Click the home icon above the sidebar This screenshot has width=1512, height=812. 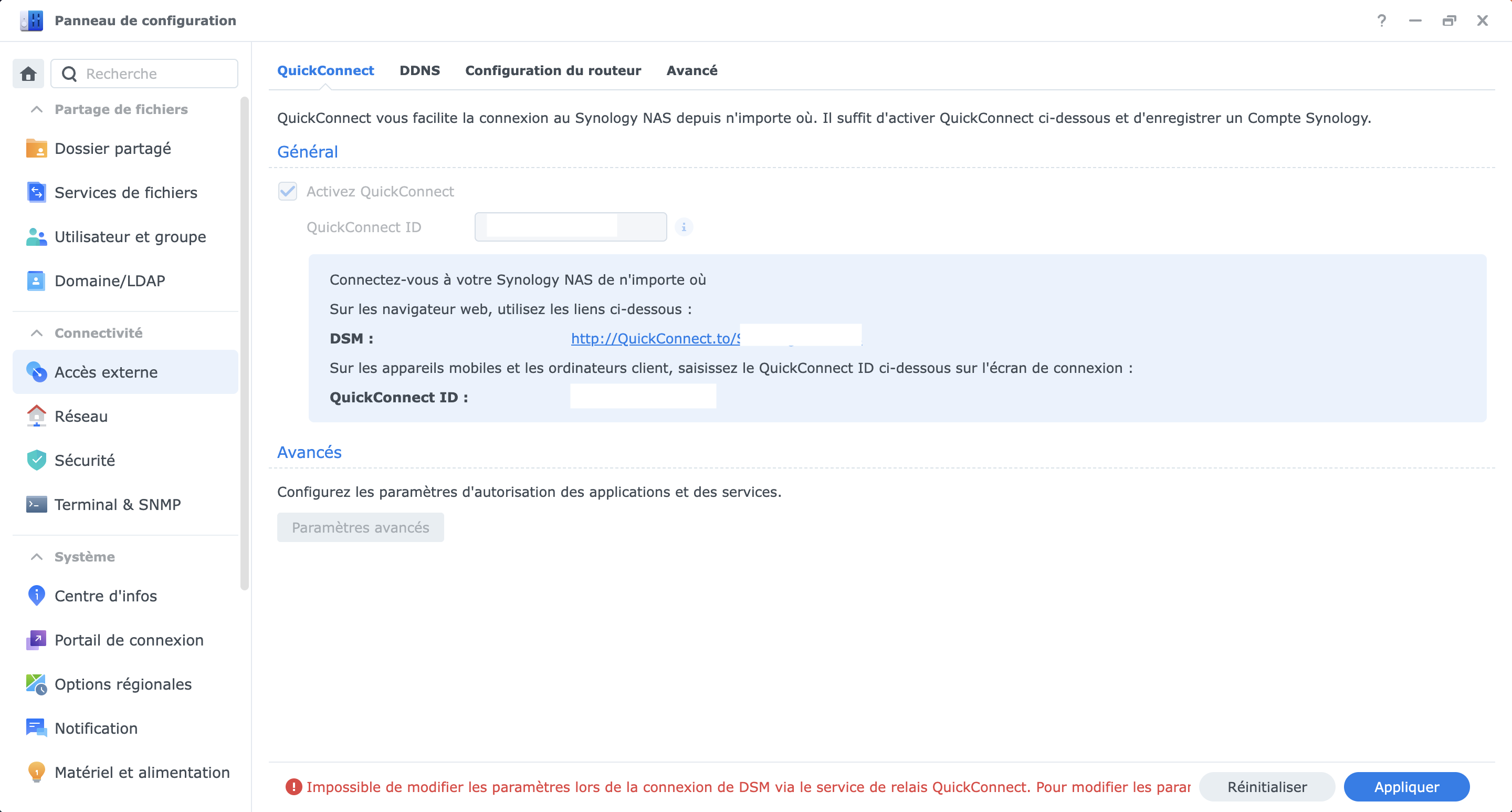point(28,74)
